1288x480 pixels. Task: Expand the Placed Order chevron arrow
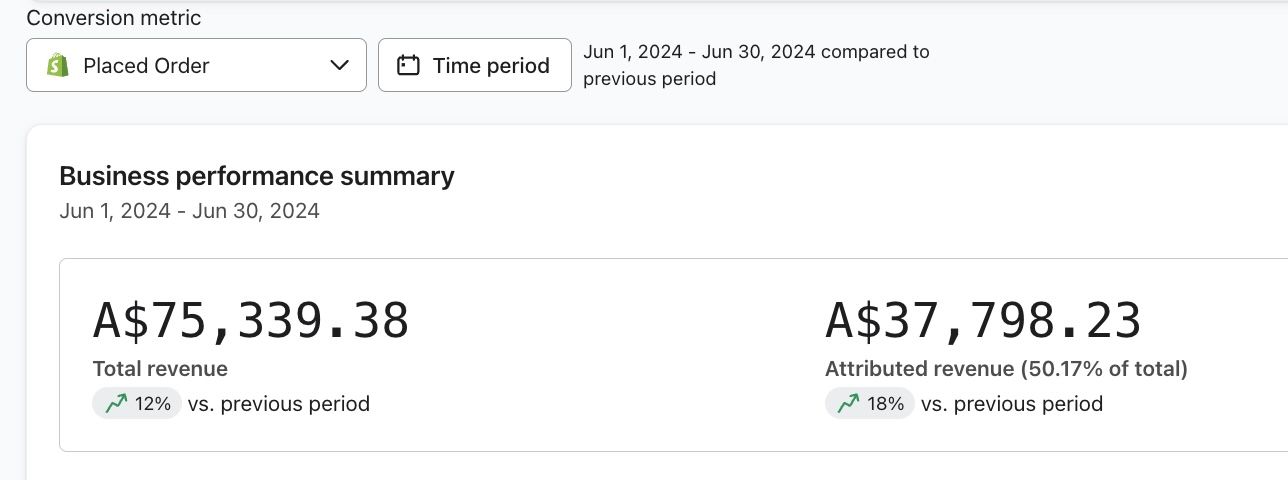coord(339,66)
